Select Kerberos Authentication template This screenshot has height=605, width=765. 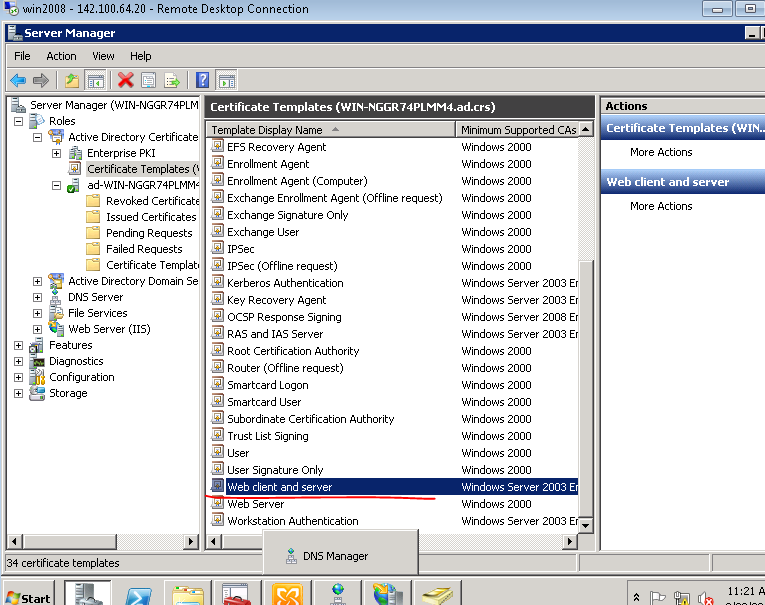tap(285, 283)
